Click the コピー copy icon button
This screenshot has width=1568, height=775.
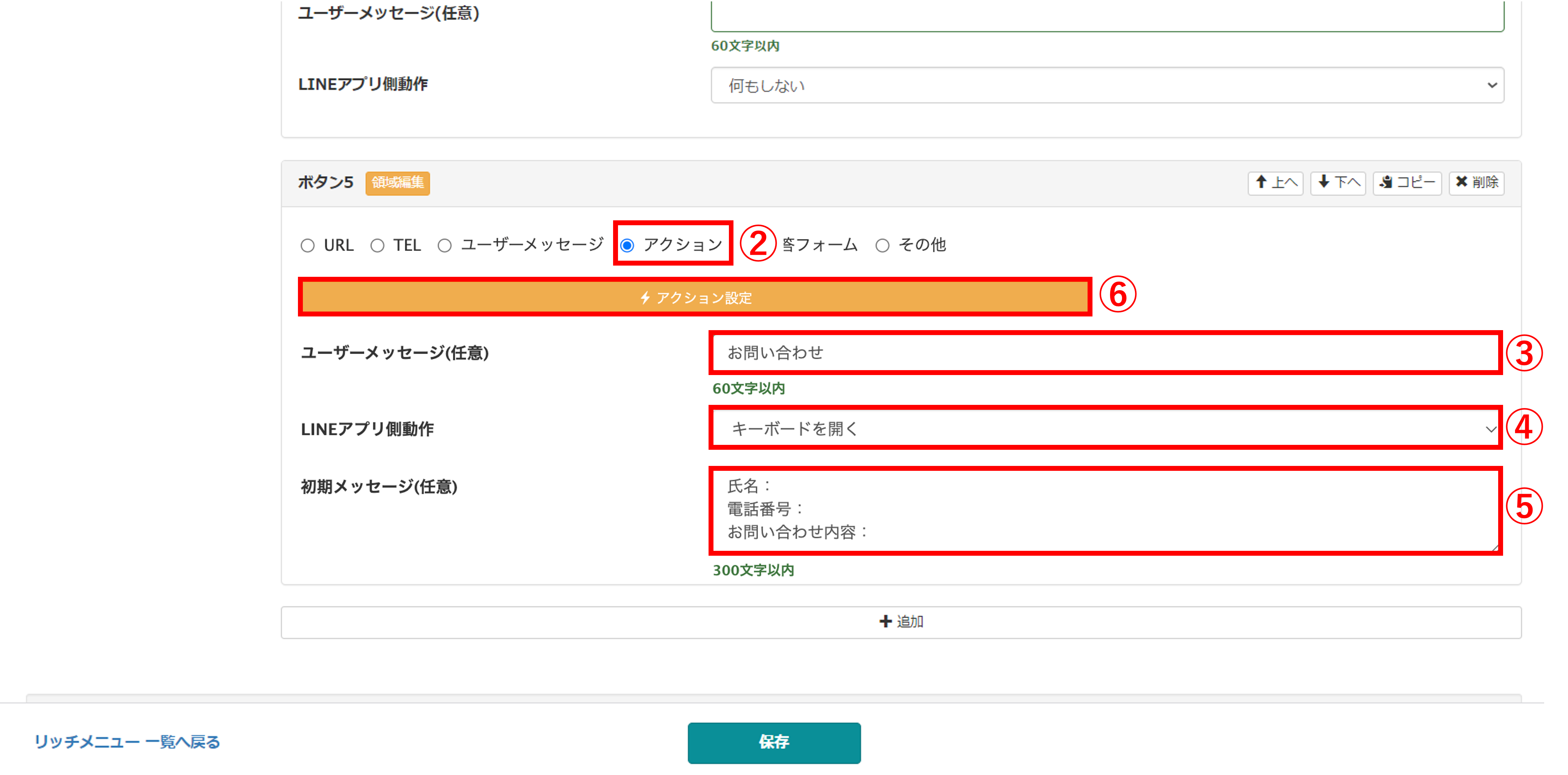tap(1407, 182)
